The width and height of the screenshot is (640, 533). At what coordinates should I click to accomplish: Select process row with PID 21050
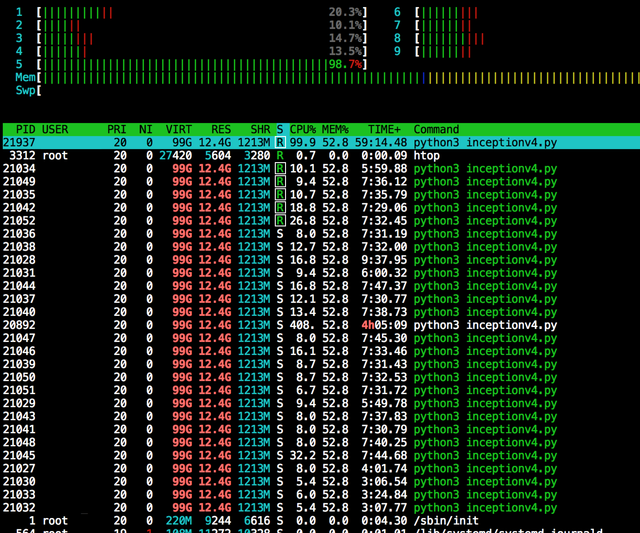pos(320,378)
